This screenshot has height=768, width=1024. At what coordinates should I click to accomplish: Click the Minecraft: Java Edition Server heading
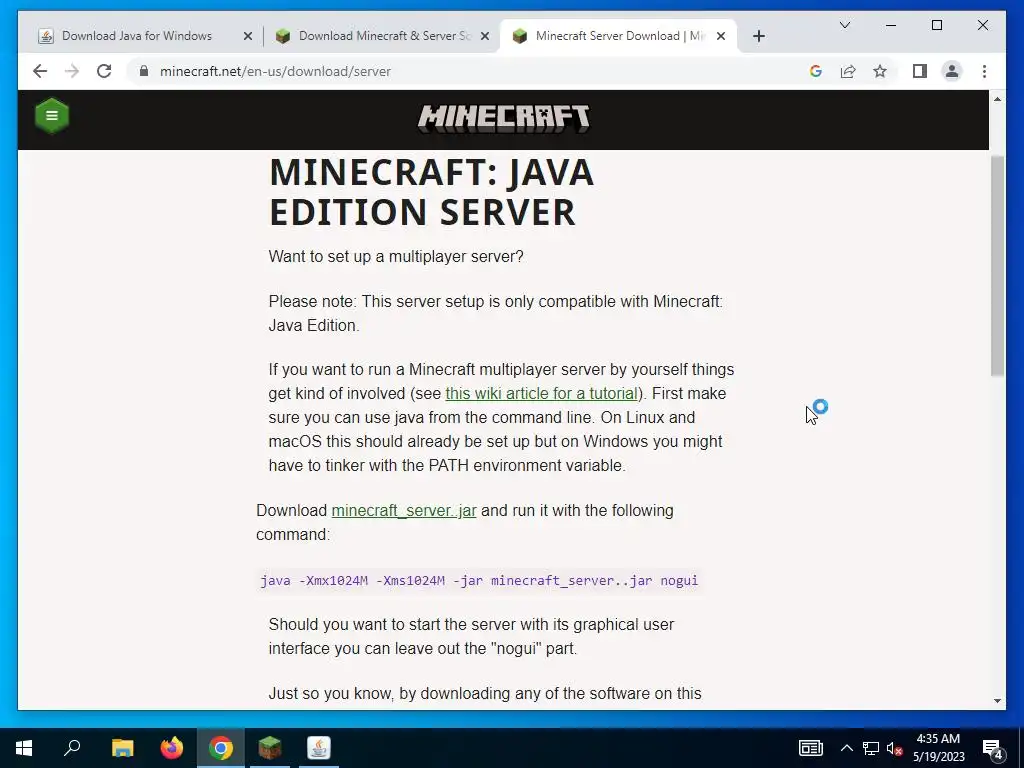[x=432, y=192]
